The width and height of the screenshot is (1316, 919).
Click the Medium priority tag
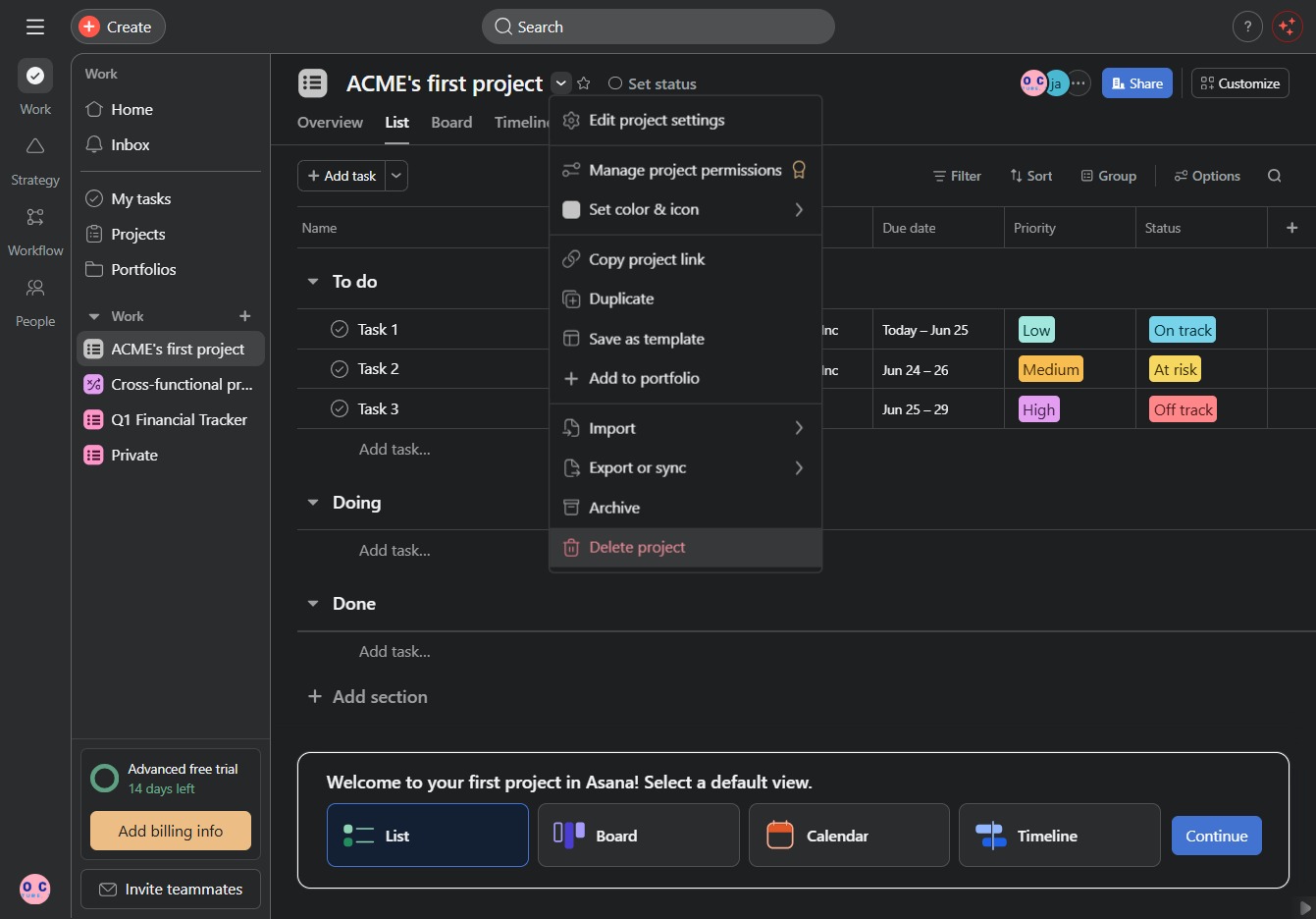(1051, 369)
